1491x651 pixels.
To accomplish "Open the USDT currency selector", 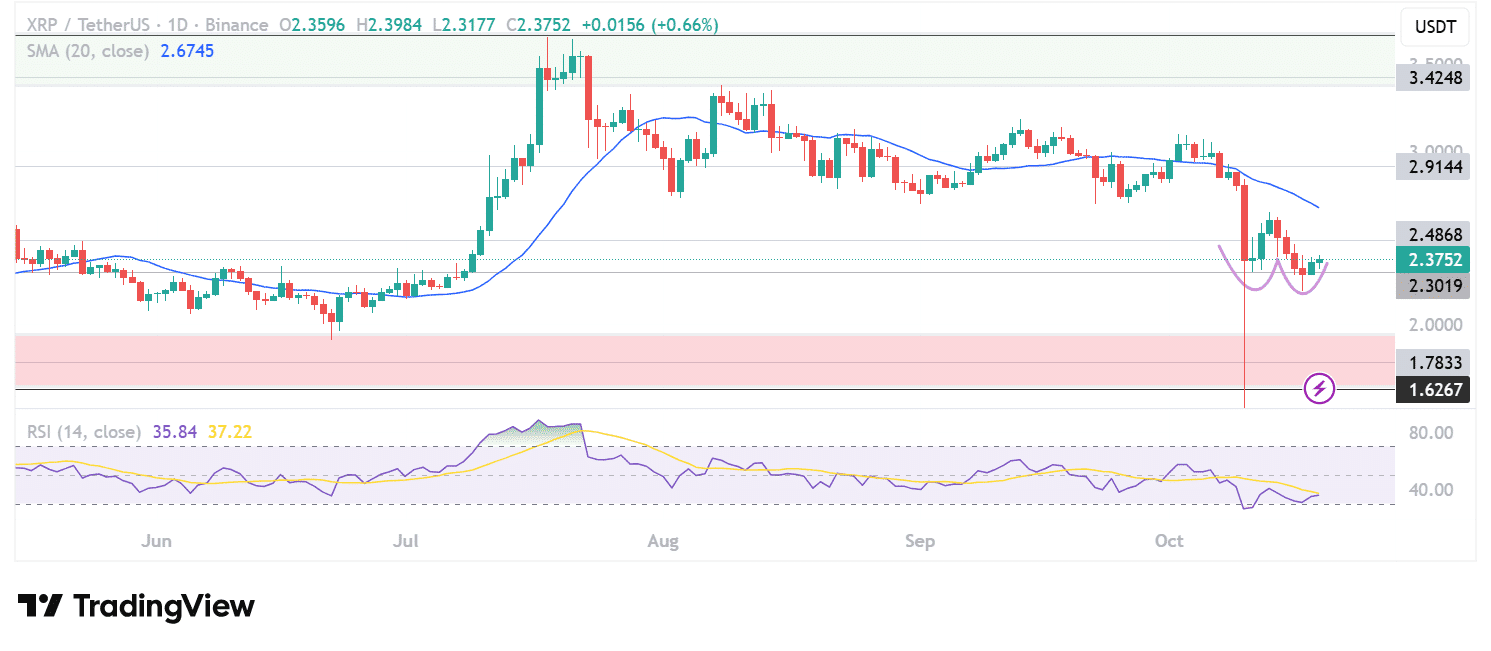I will point(1435,27).
